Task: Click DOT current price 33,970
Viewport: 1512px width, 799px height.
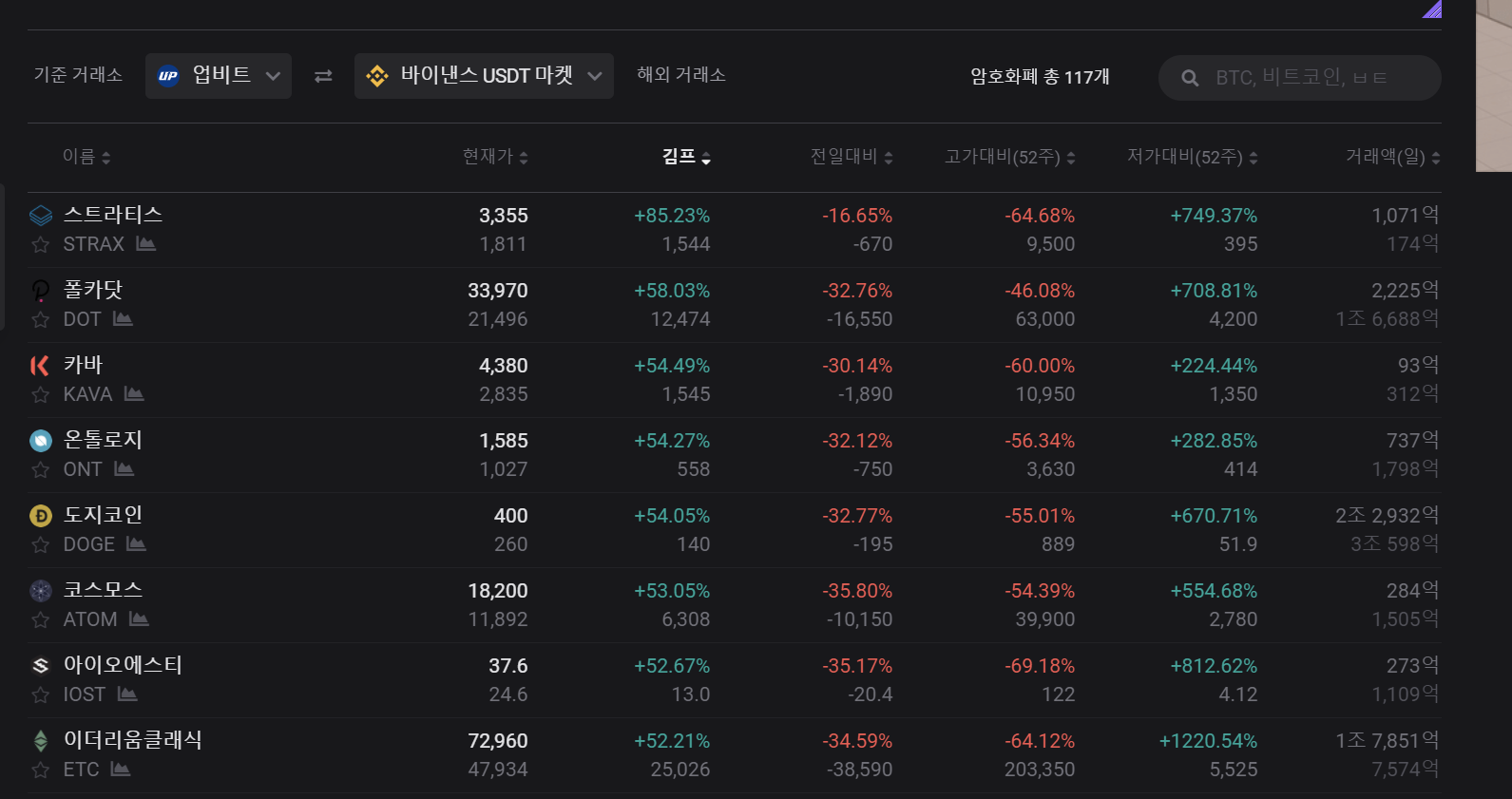Action: 498,291
